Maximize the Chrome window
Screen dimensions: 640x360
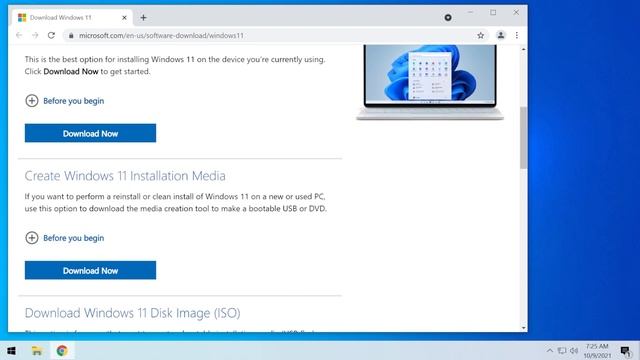(493, 13)
